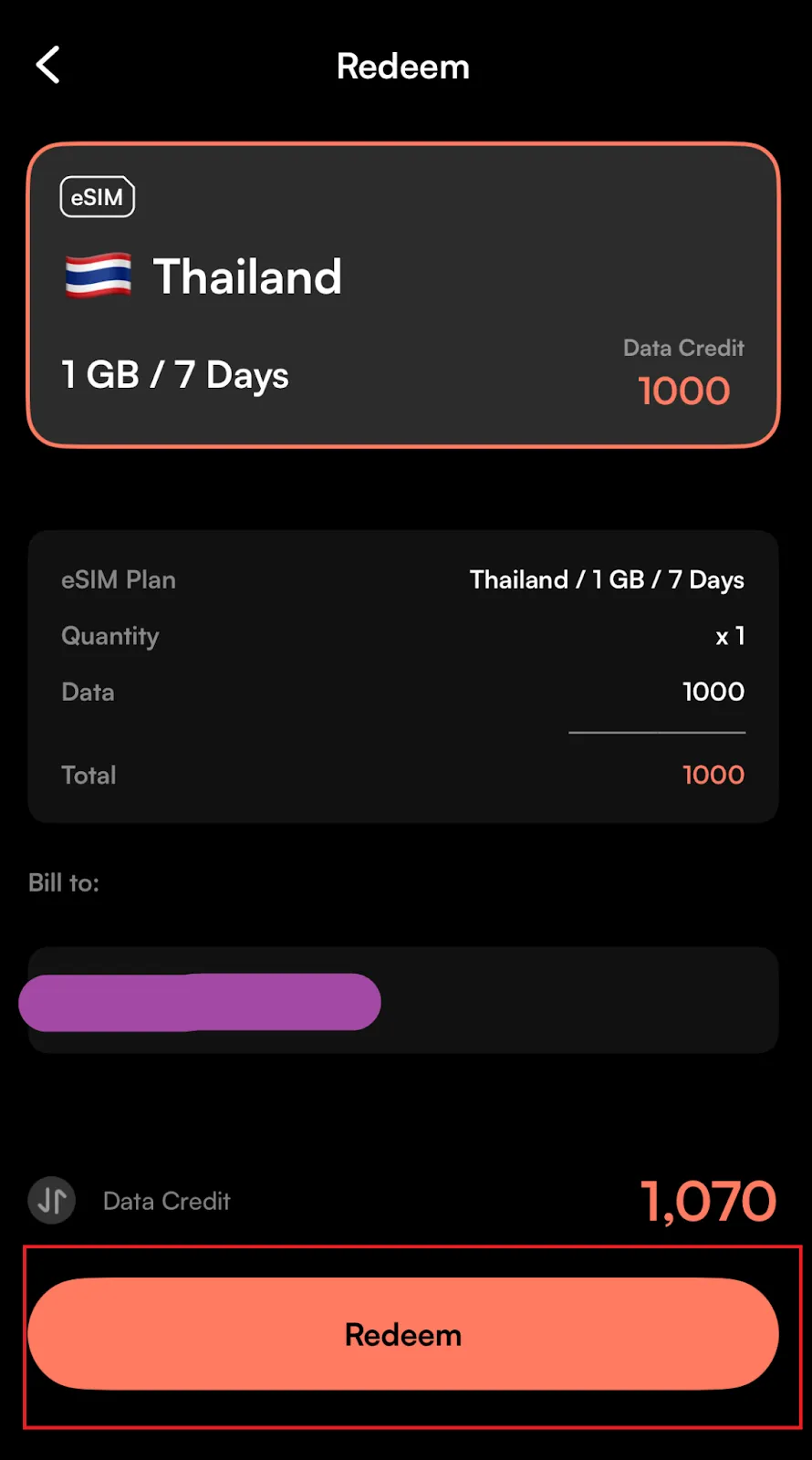Tap the eSIM Plan row label
Viewport: 812px width, 1460px height.
(119, 580)
